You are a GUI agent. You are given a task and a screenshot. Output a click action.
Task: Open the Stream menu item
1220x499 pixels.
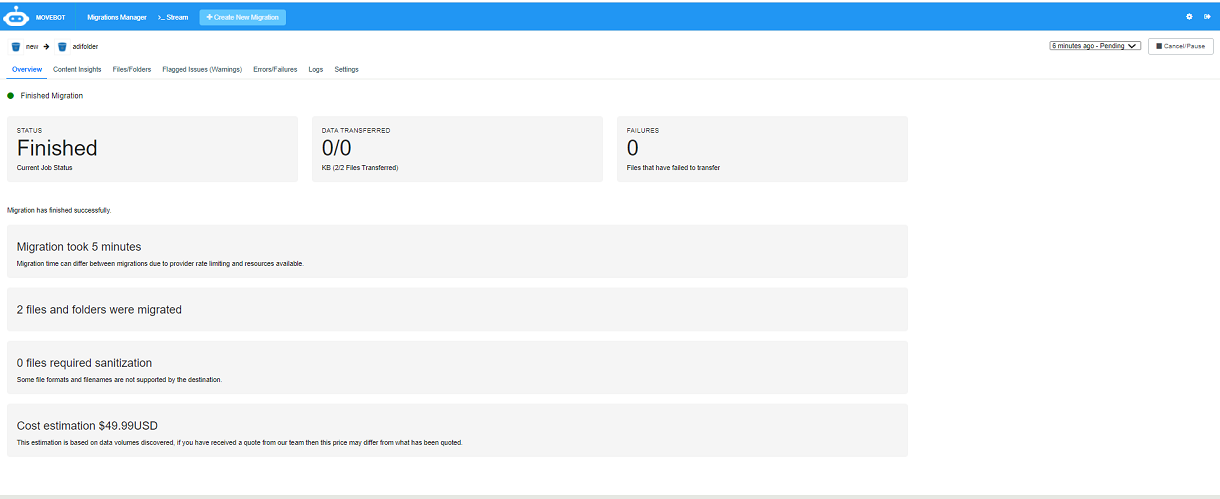(x=173, y=17)
